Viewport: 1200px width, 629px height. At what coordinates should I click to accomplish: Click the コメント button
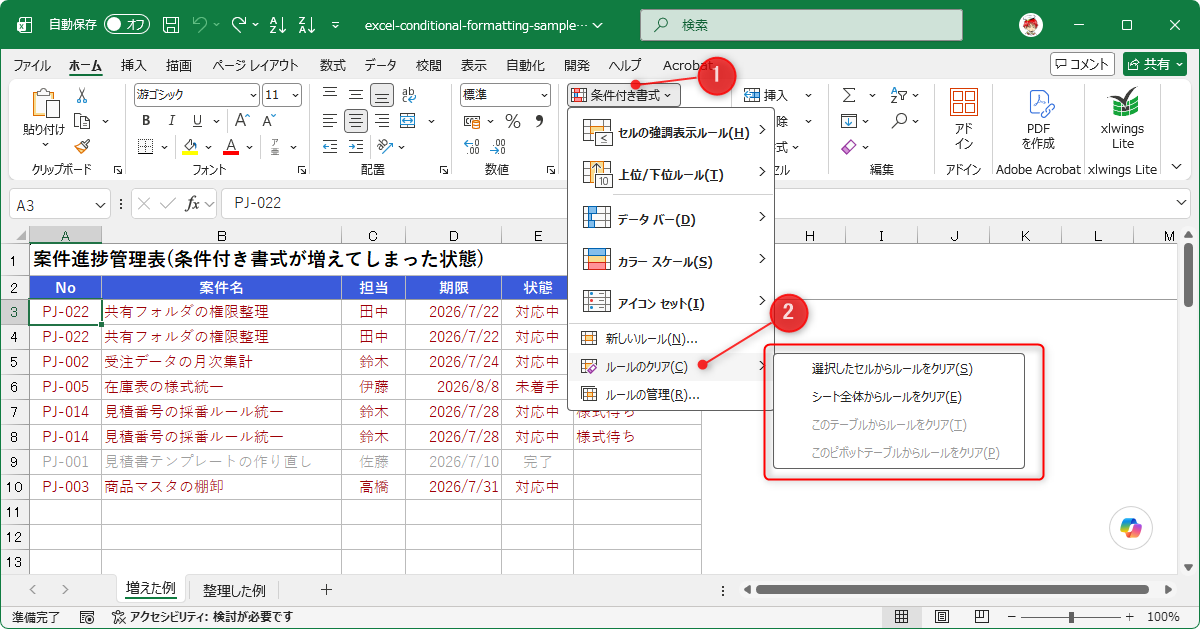(1082, 64)
